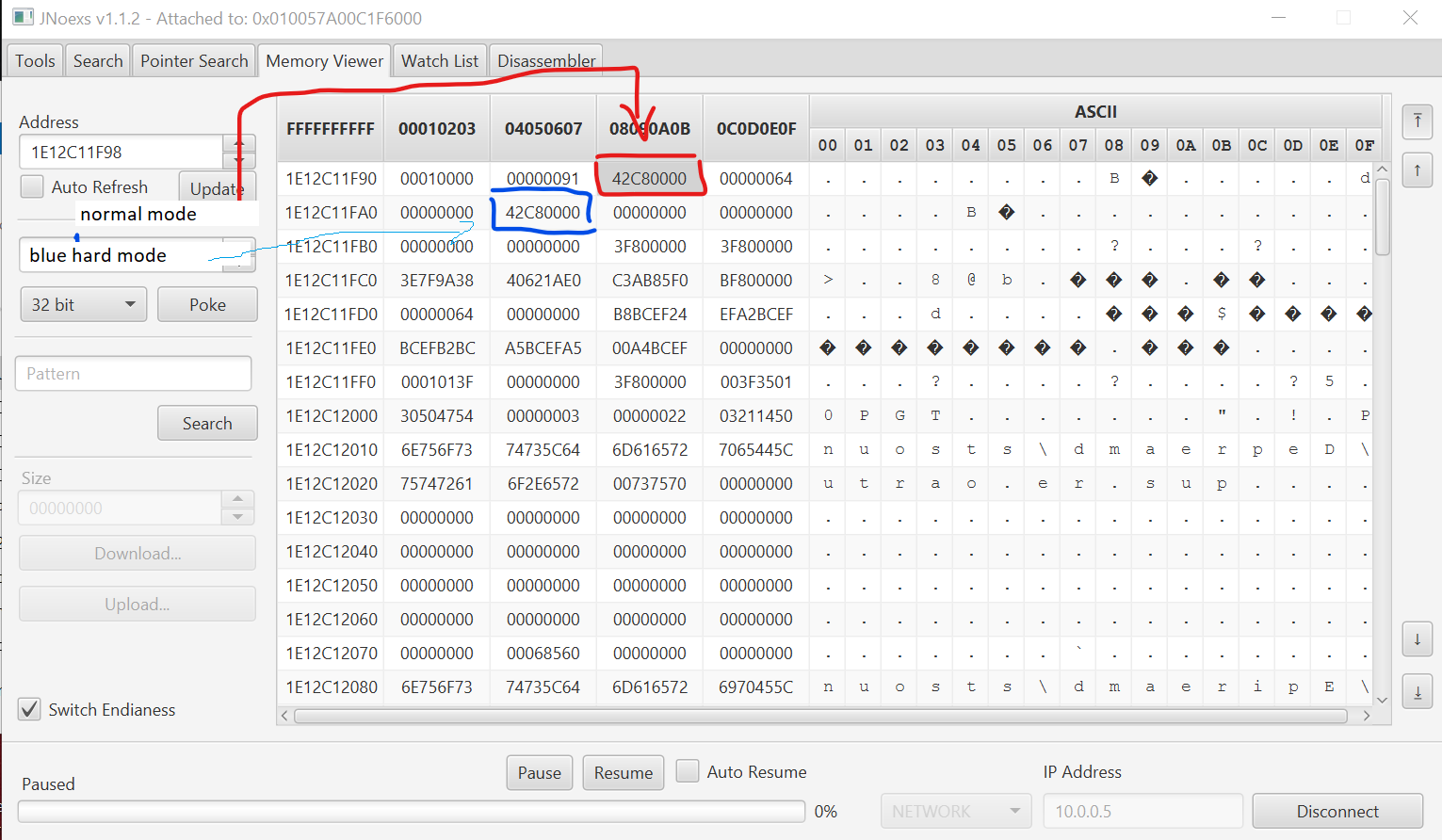1442x840 pixels.
Task: Click the Poke button
Action: point(207,304)
